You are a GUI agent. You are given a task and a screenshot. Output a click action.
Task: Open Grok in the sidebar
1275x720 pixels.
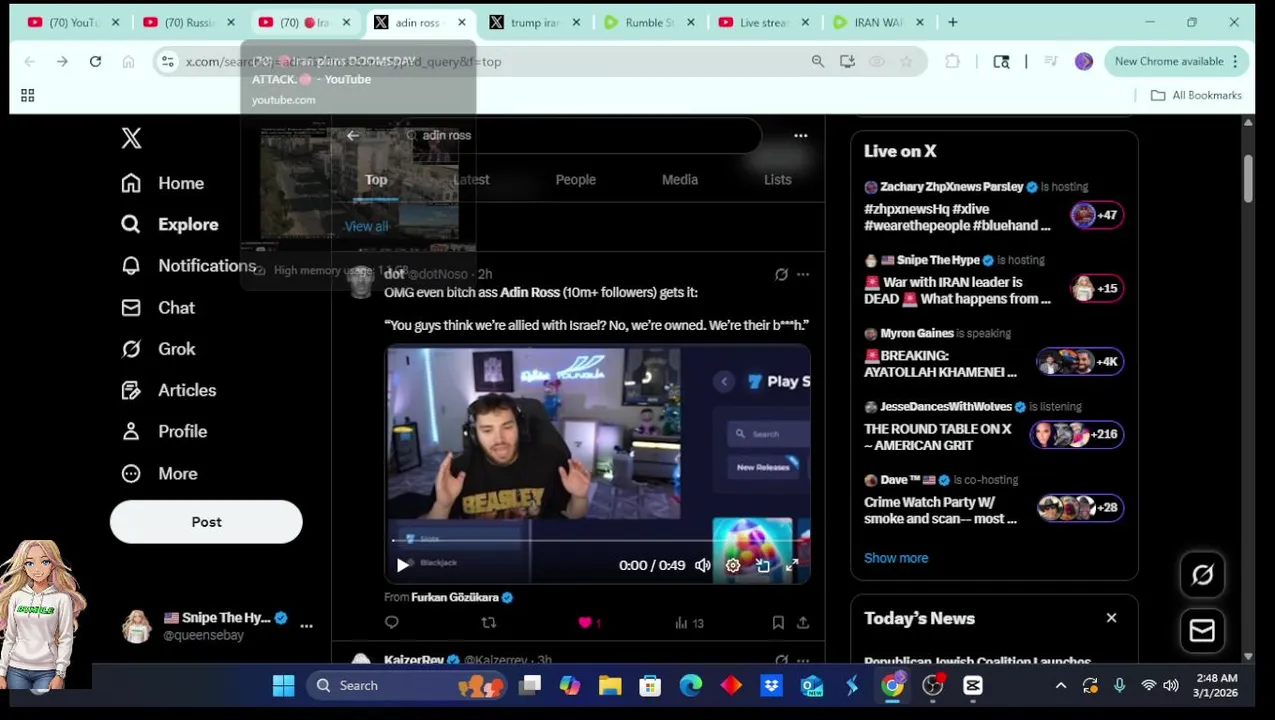coord(158,349)
